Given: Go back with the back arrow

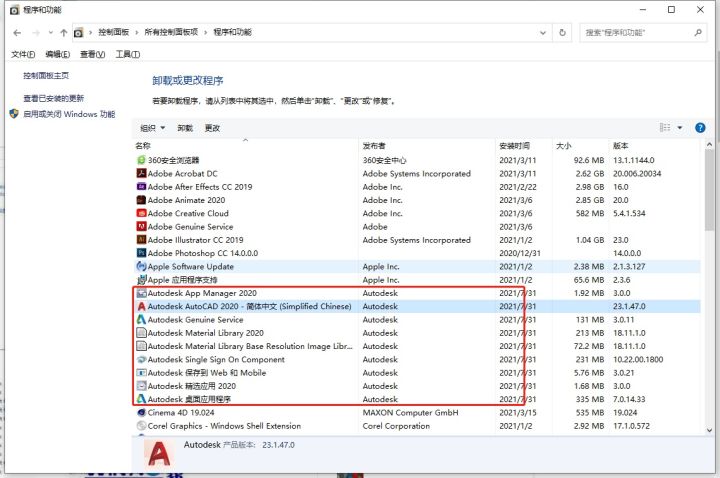Looking at the screenshot, I should [17, 33].
